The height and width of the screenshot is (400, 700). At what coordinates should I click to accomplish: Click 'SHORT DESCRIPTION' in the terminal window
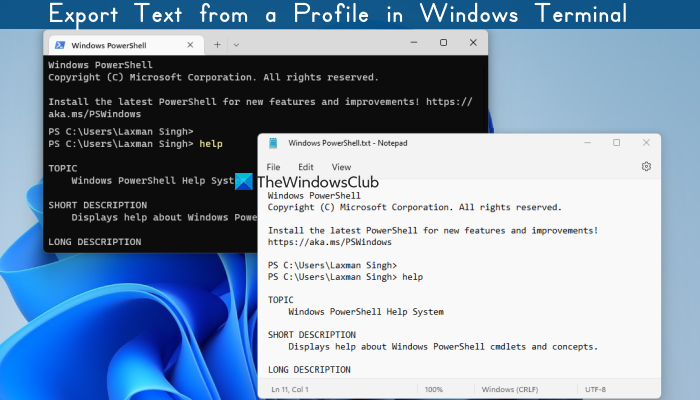tap(97, 205)
